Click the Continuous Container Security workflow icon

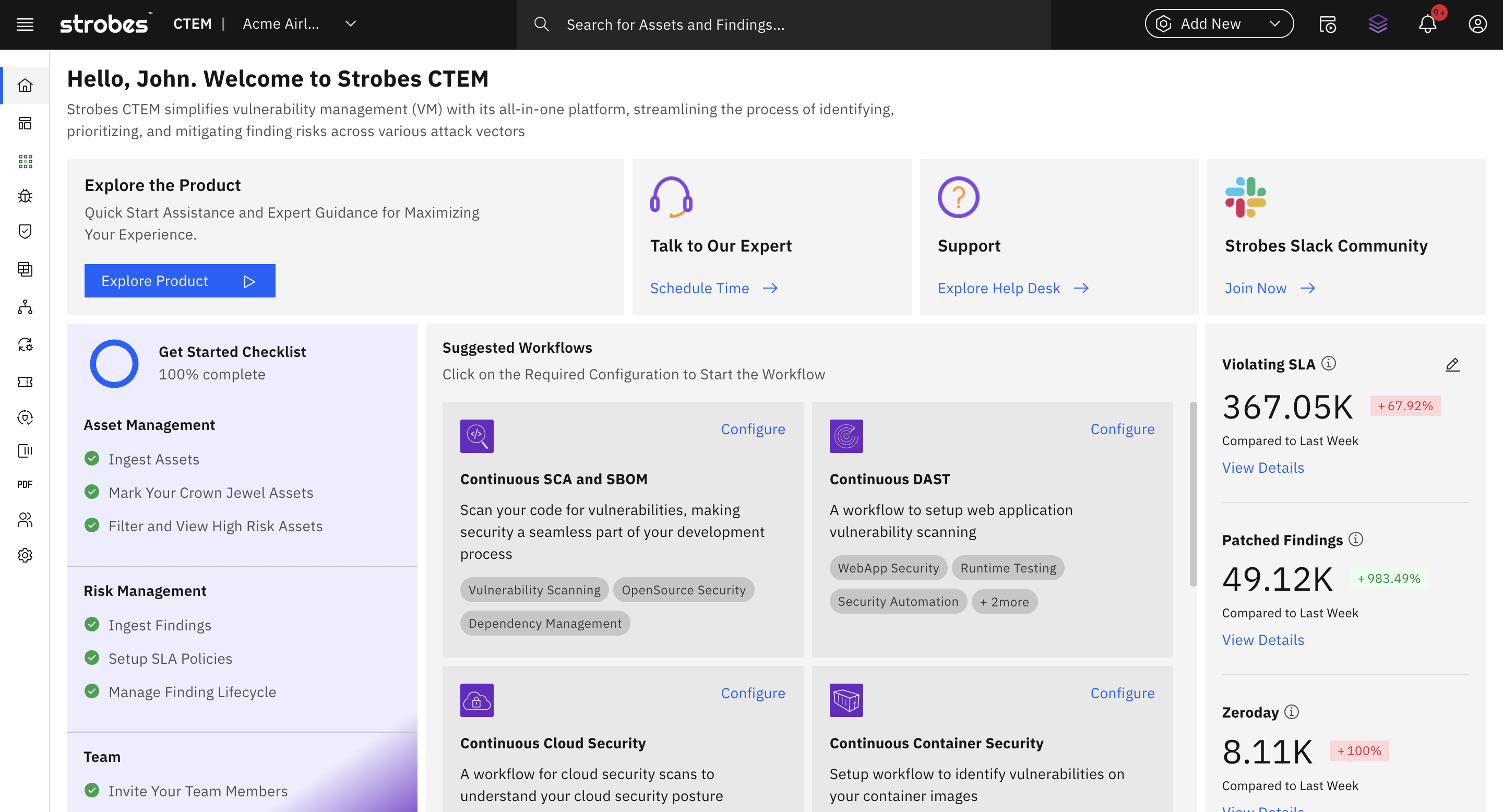click(x=846, y=700)
